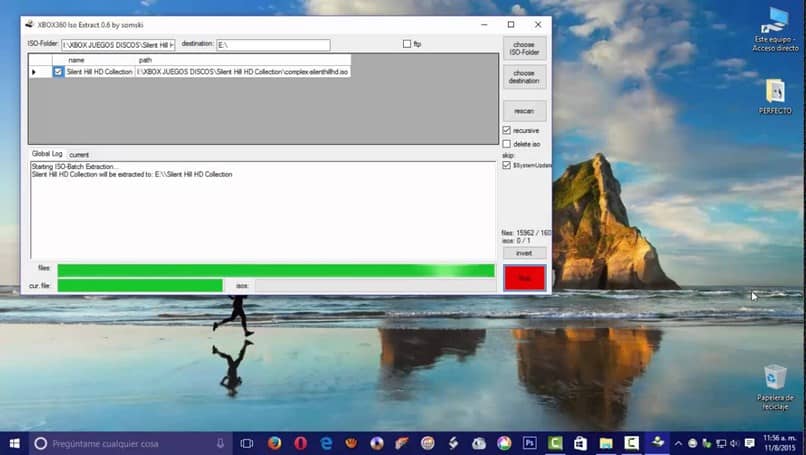Click the XBOX360 Iso Extract title bar icon
Image resolution: width=806 pixels, height=455 pixels.
pyautogui.click(x=29, y=24)
